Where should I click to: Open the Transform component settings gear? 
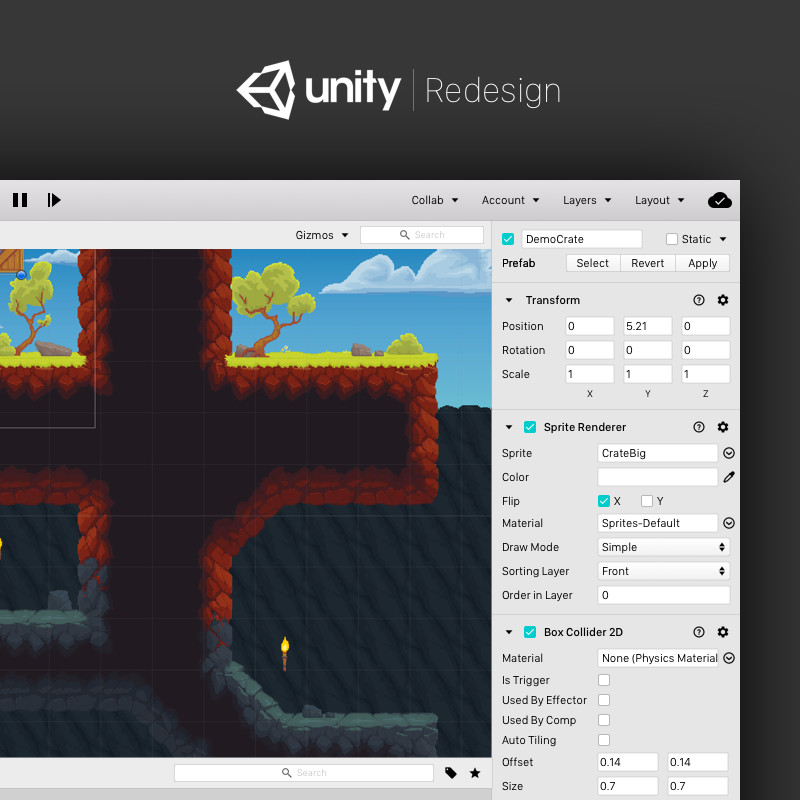(723, 300)
